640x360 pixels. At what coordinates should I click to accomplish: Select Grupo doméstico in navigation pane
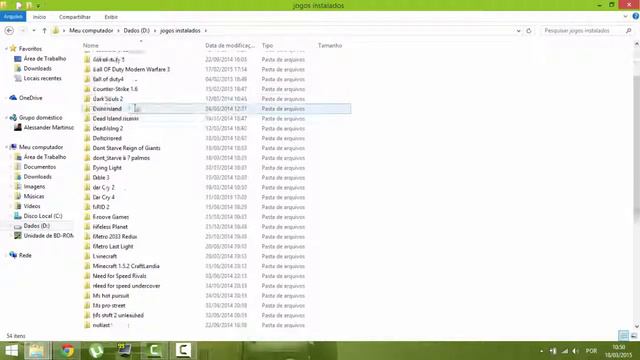(x=40, y=118)
